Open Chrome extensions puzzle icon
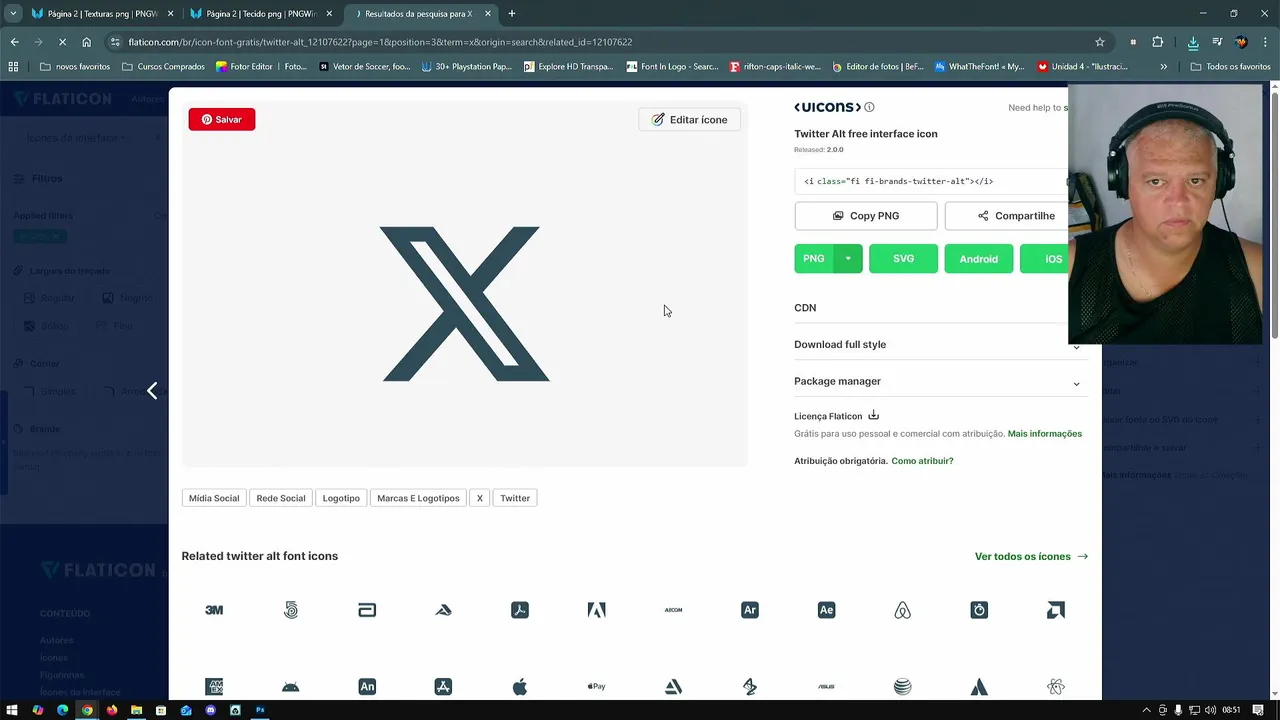 click(x=1158, y=42)
